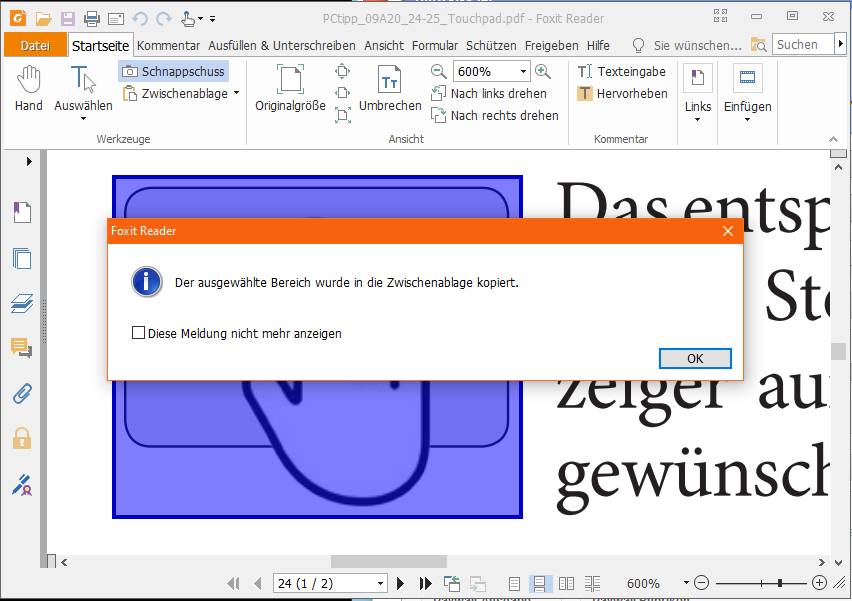The width and height of the screenshot is (852, 601).
Task: Open the 600% zoom dropdown in status bar
Action: coord(686,583)
